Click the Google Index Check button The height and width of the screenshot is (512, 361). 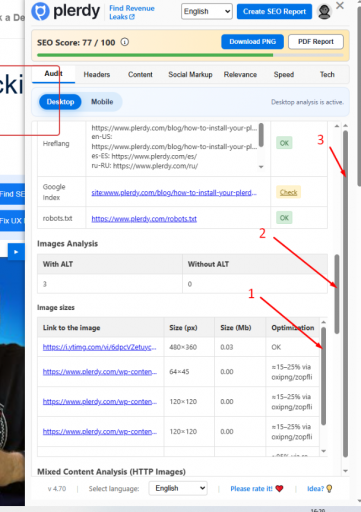click(288, 192)
